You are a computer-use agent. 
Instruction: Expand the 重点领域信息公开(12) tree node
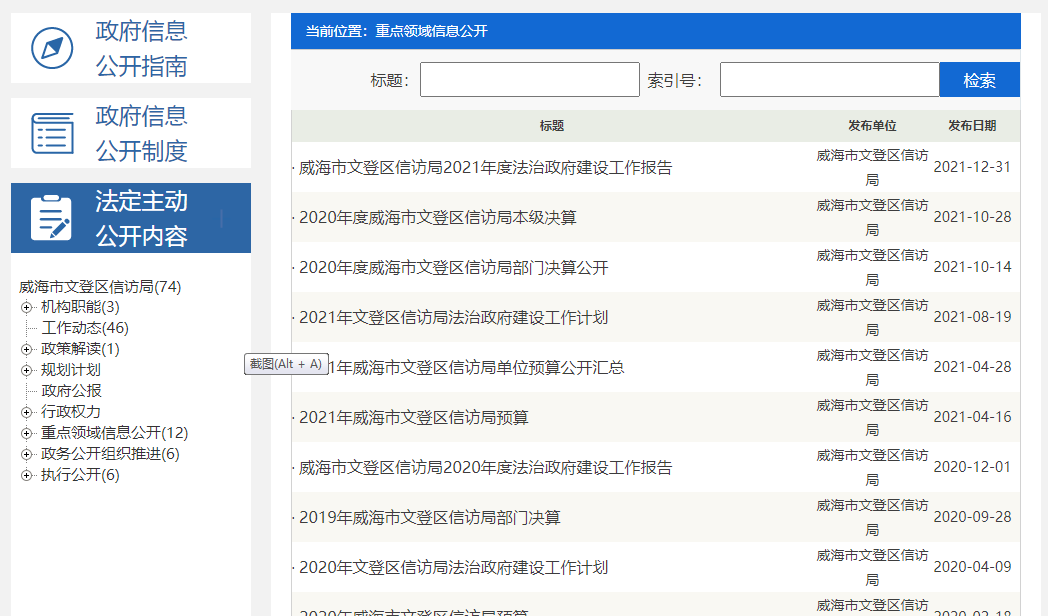[x=27, y=433]
